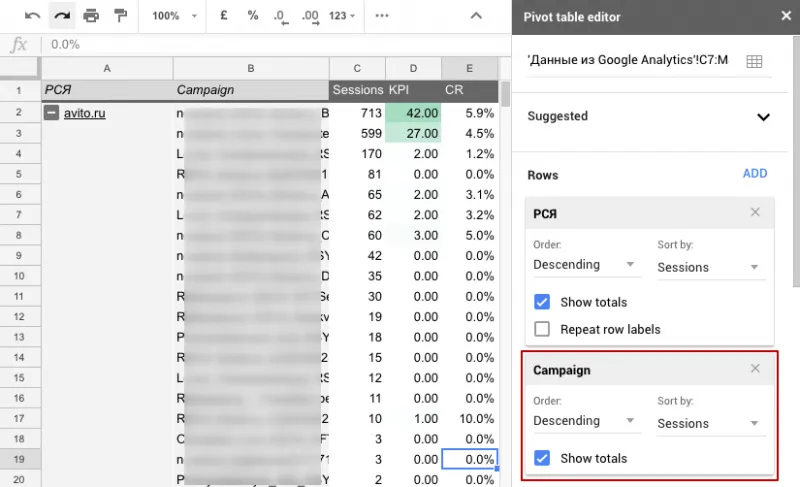Toggle Show totals under Campaign
Screen dimensions: 800x487
(x=542, y=458)
